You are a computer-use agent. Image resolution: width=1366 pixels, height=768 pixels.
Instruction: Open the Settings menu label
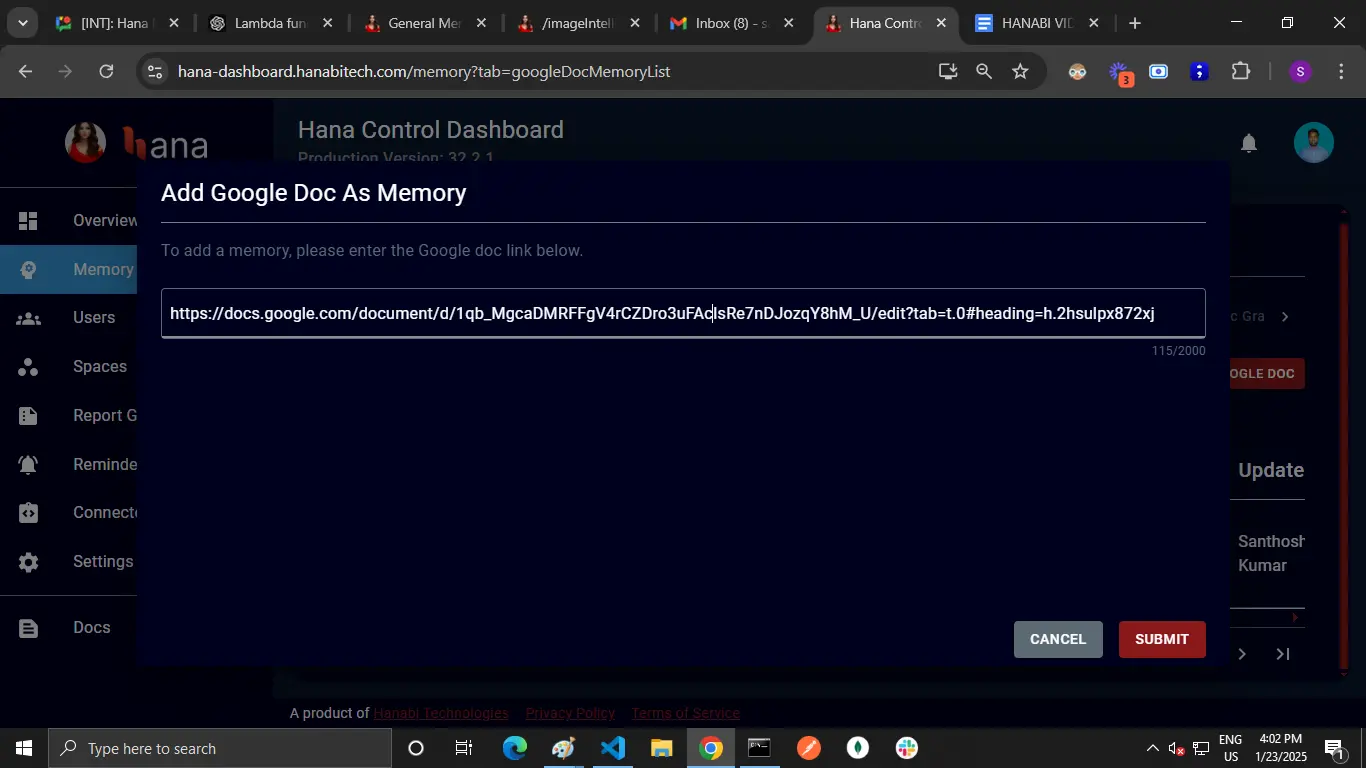103,561
